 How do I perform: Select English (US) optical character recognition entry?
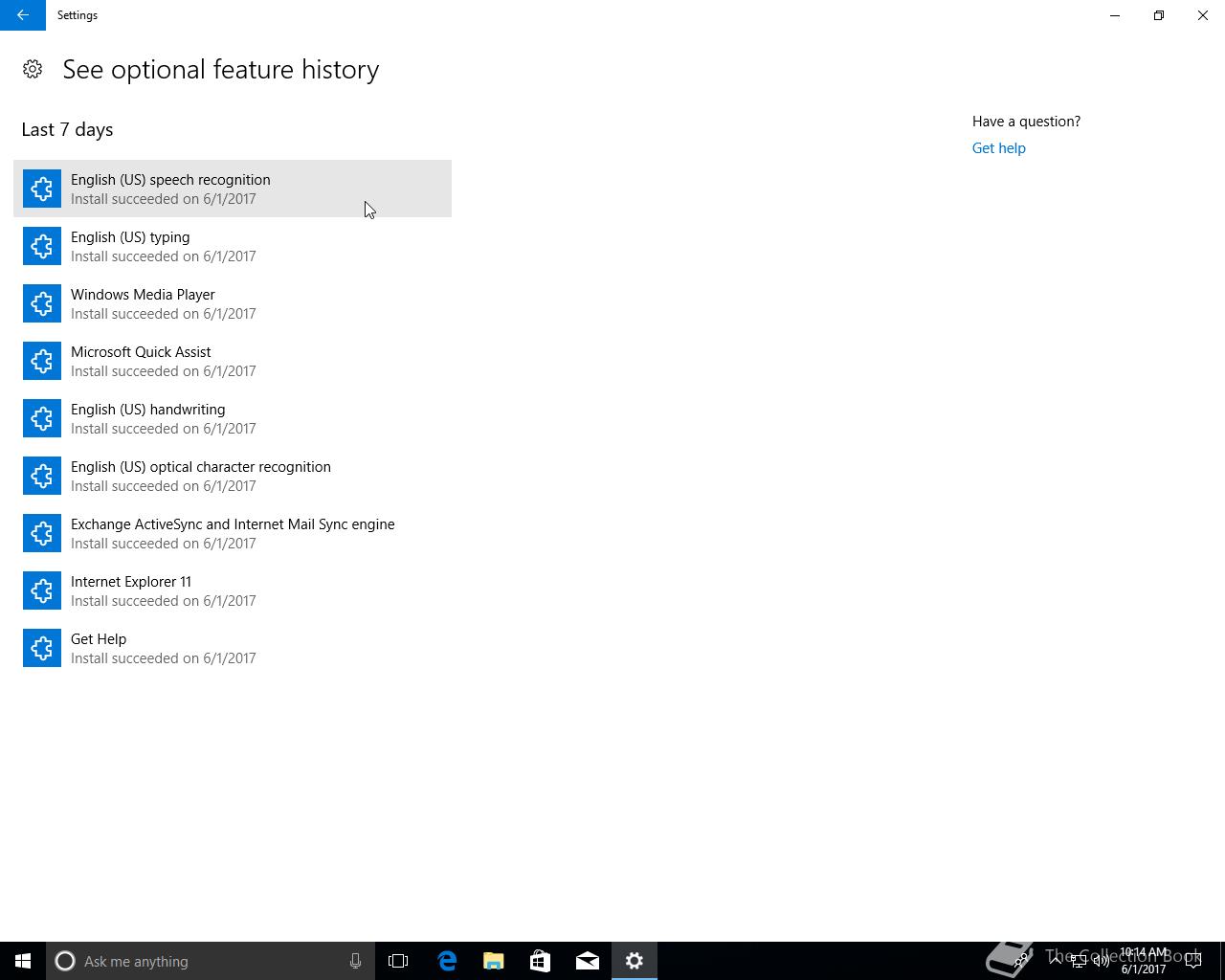[x=233, y=476]
